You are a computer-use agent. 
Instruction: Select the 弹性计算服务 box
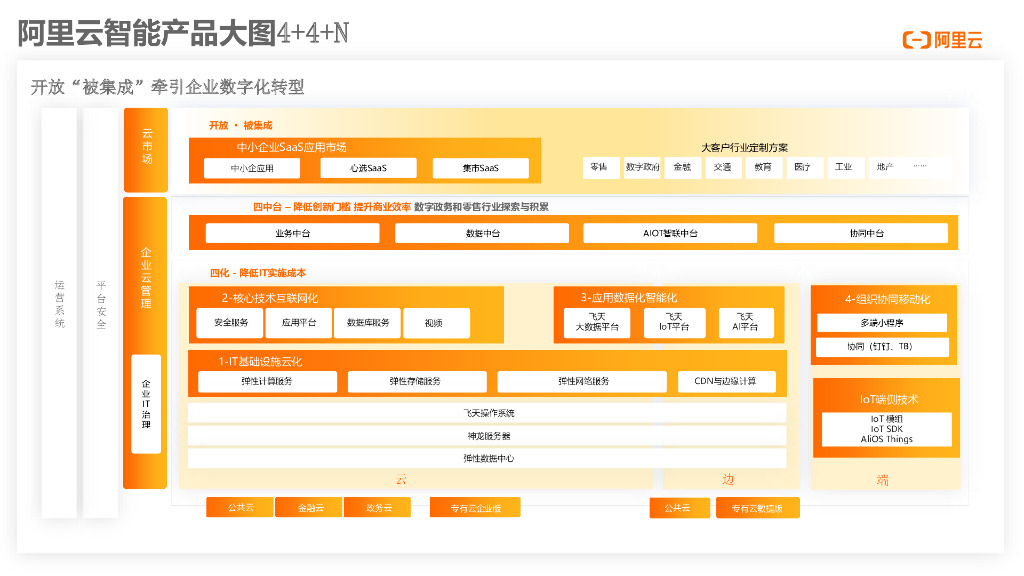pos(267,381)
